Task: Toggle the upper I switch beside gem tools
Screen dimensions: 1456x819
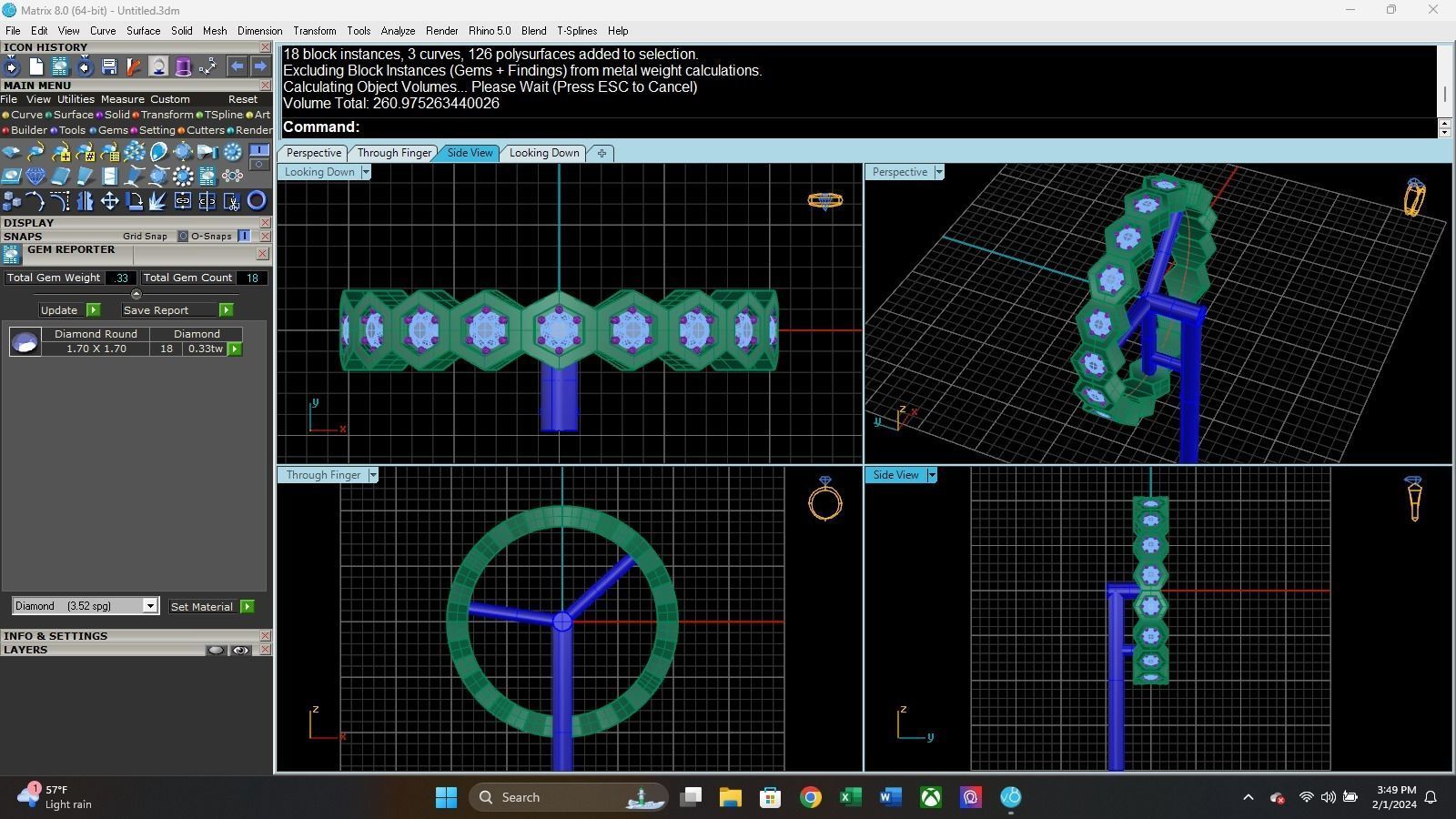Action: 259,149
